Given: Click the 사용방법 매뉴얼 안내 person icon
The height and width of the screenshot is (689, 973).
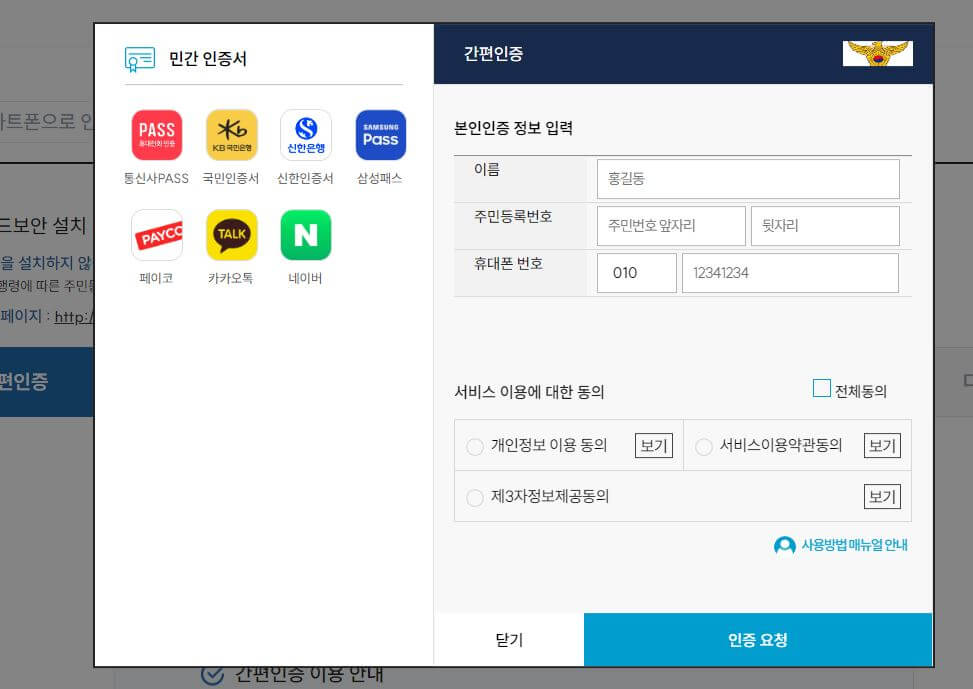Looking at the screenshot, I should 784,545.
